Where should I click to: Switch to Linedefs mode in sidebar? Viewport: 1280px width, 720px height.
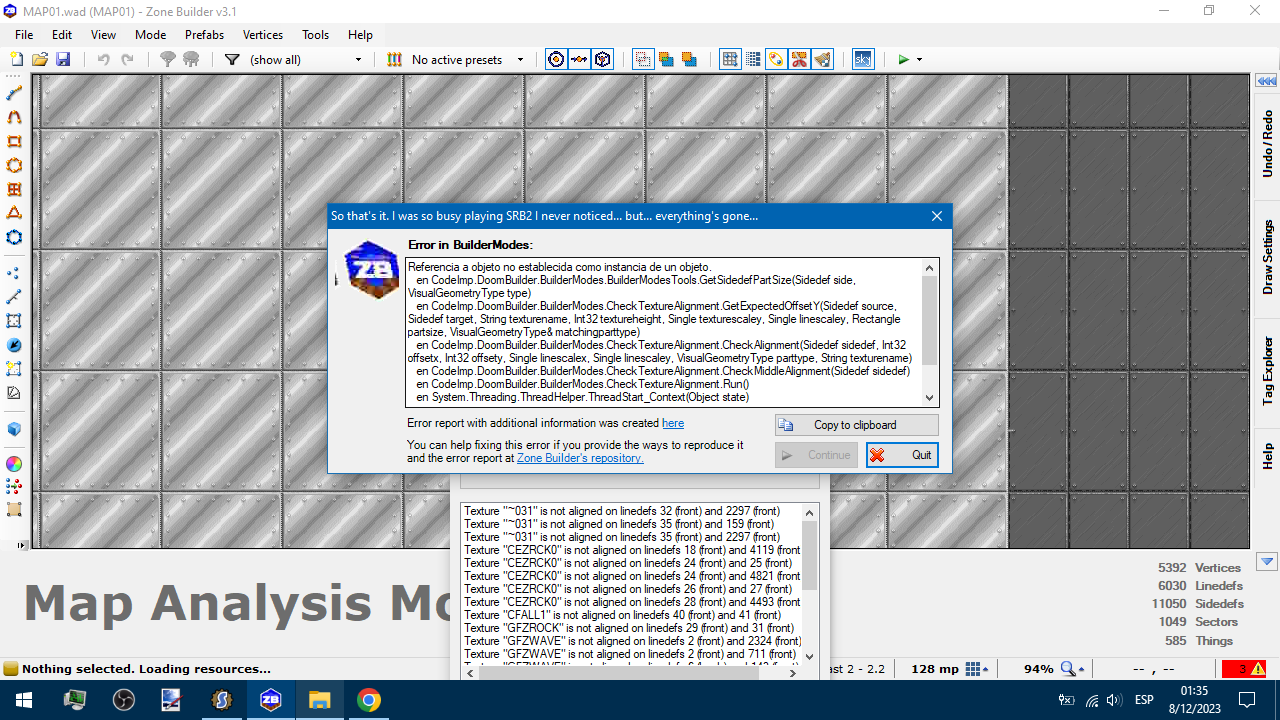tap(14, 297)
